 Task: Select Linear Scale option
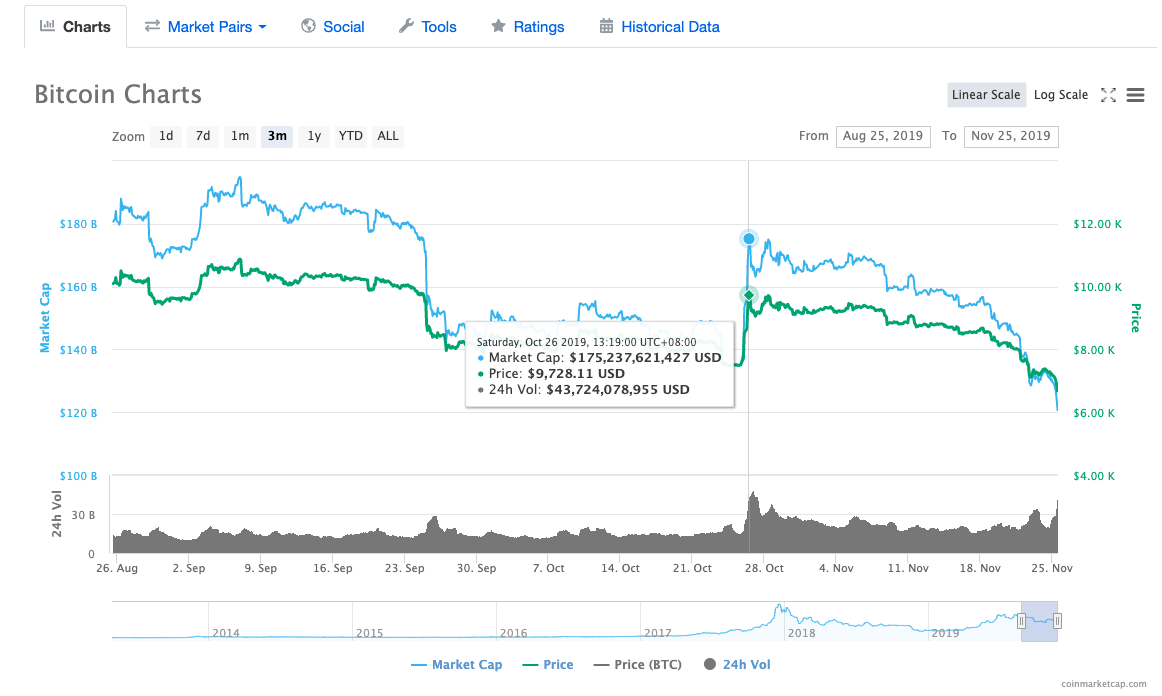click(986, 95)
